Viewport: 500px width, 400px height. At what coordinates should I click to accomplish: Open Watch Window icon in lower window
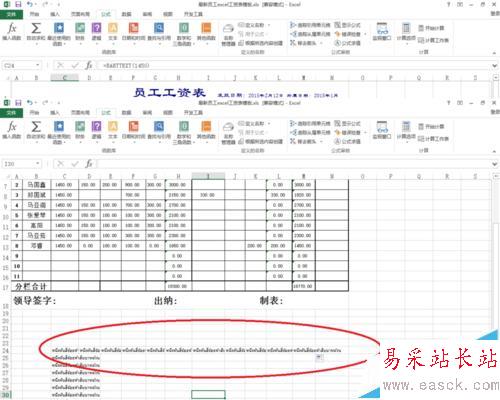pos(382,131)
